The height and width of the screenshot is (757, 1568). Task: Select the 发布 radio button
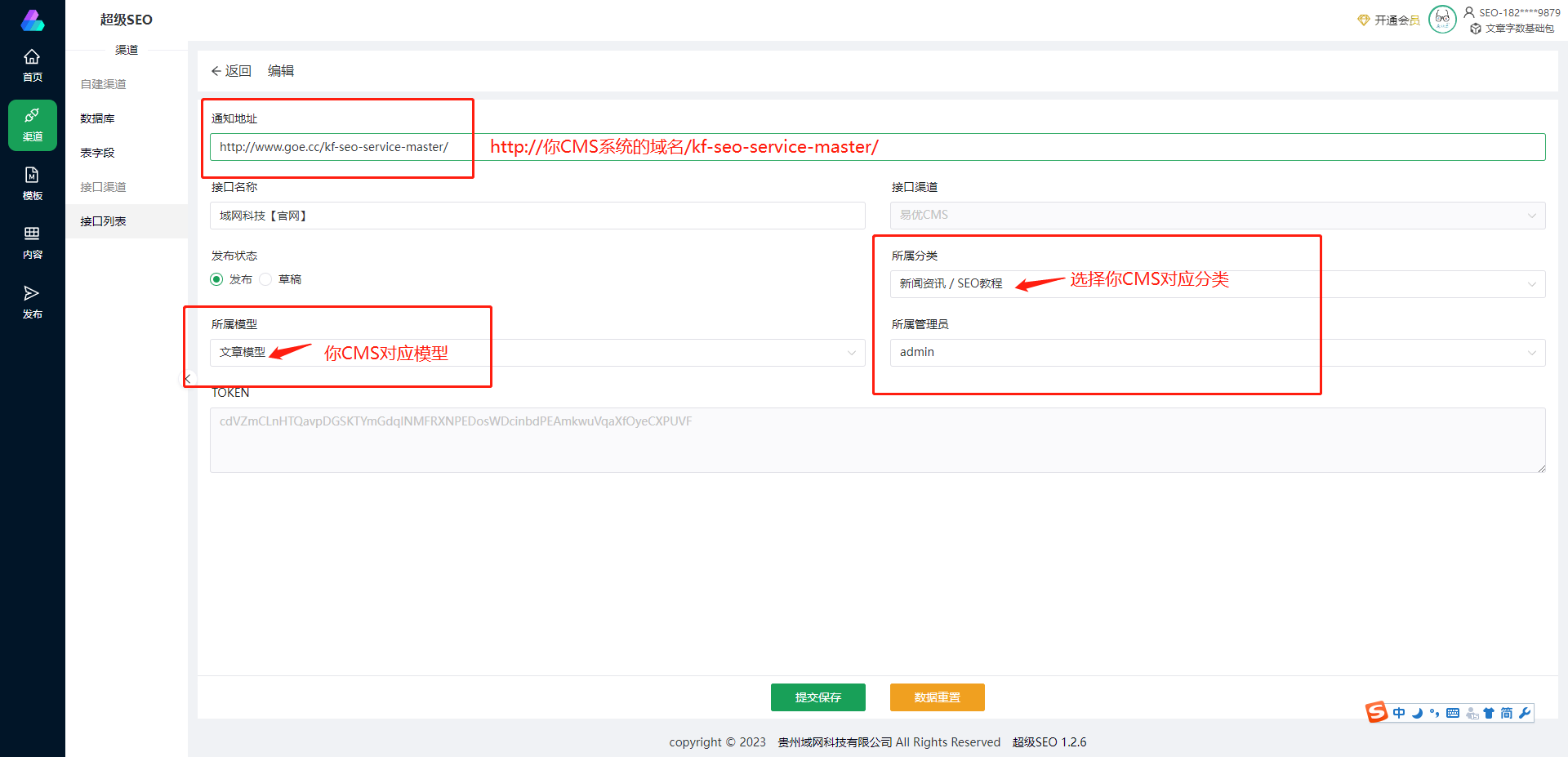point(216,279)
